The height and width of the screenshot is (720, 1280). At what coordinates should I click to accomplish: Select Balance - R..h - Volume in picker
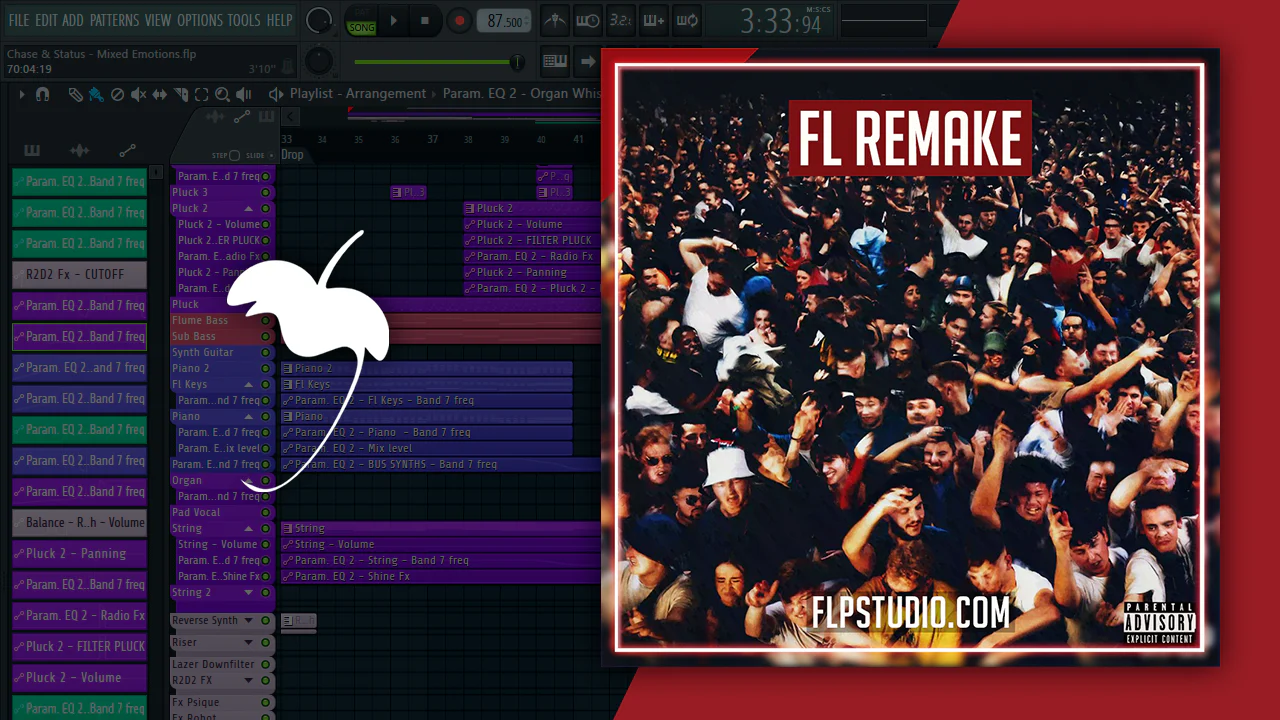tap(79, 522)
